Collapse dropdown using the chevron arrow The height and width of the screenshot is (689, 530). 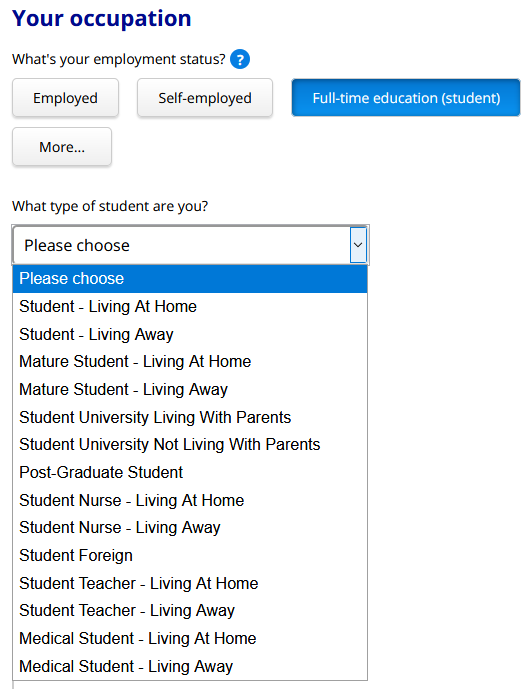point(358,245)
